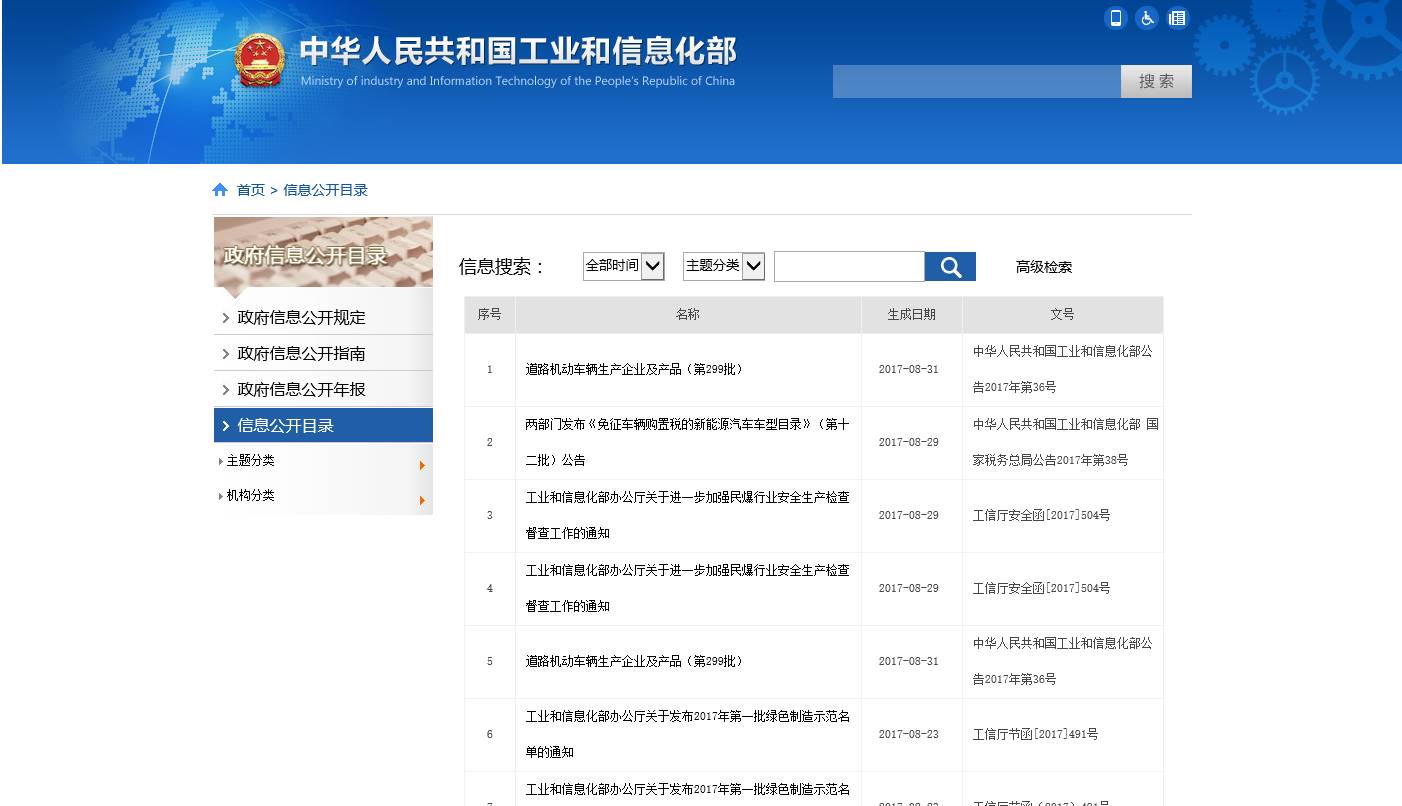Screen dimensions: 1402x806
Task: Open row 1 title 道路机动车辆生产企业及产品（第299批）
Action: coord(634,369)
